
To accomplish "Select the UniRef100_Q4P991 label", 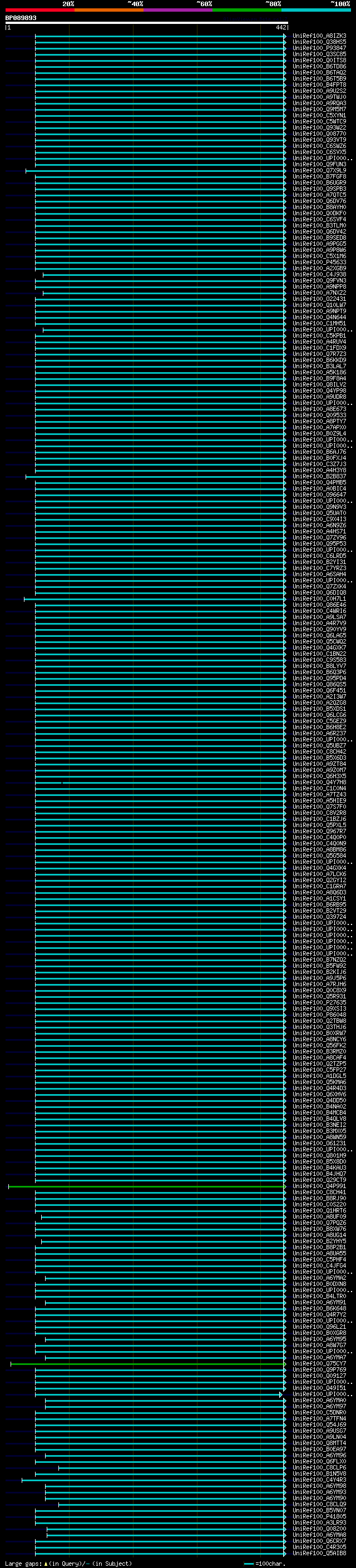I will pyautogui.click(x=319, y=1186).
